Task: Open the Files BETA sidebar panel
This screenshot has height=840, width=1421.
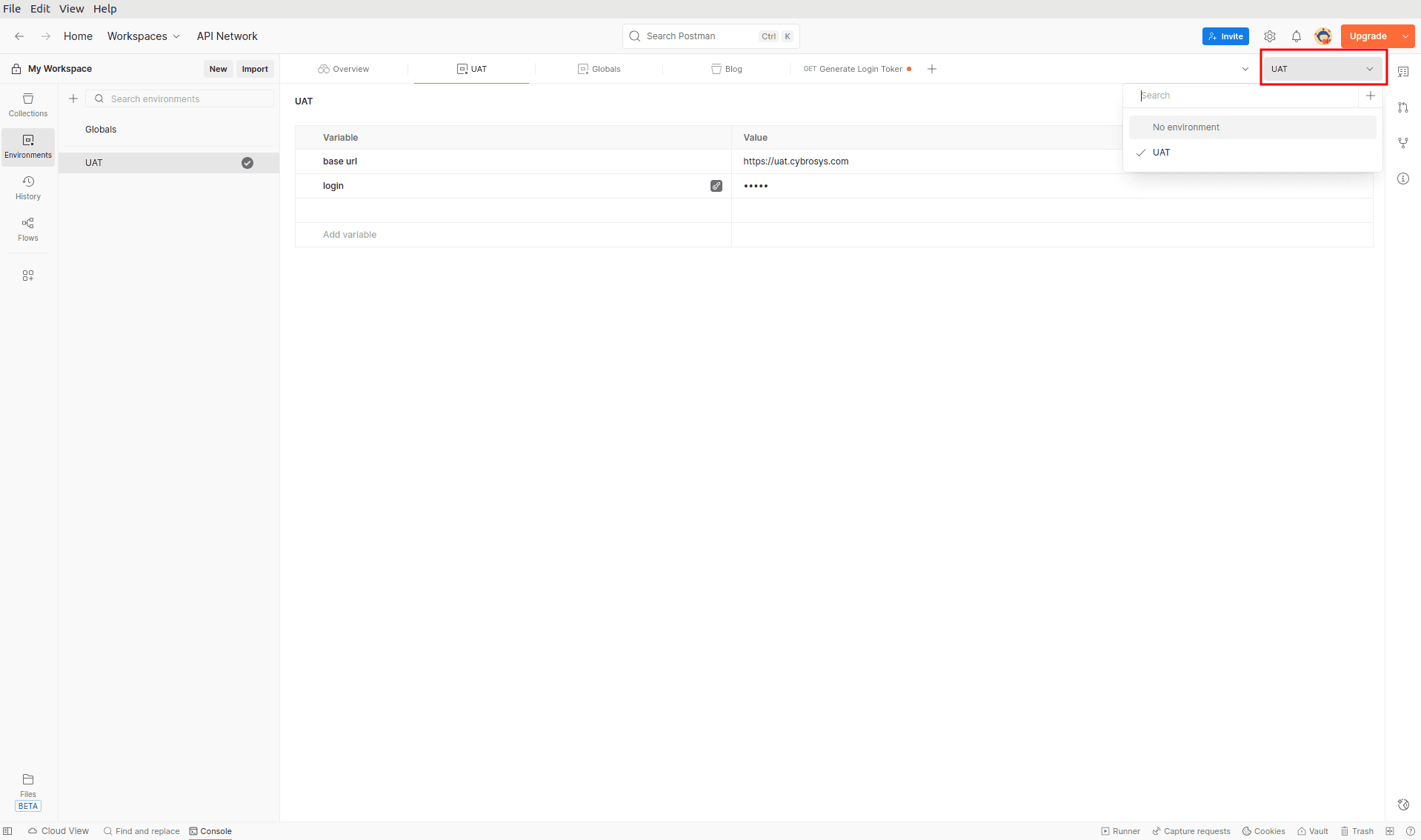Action: (x=27, y=787)
